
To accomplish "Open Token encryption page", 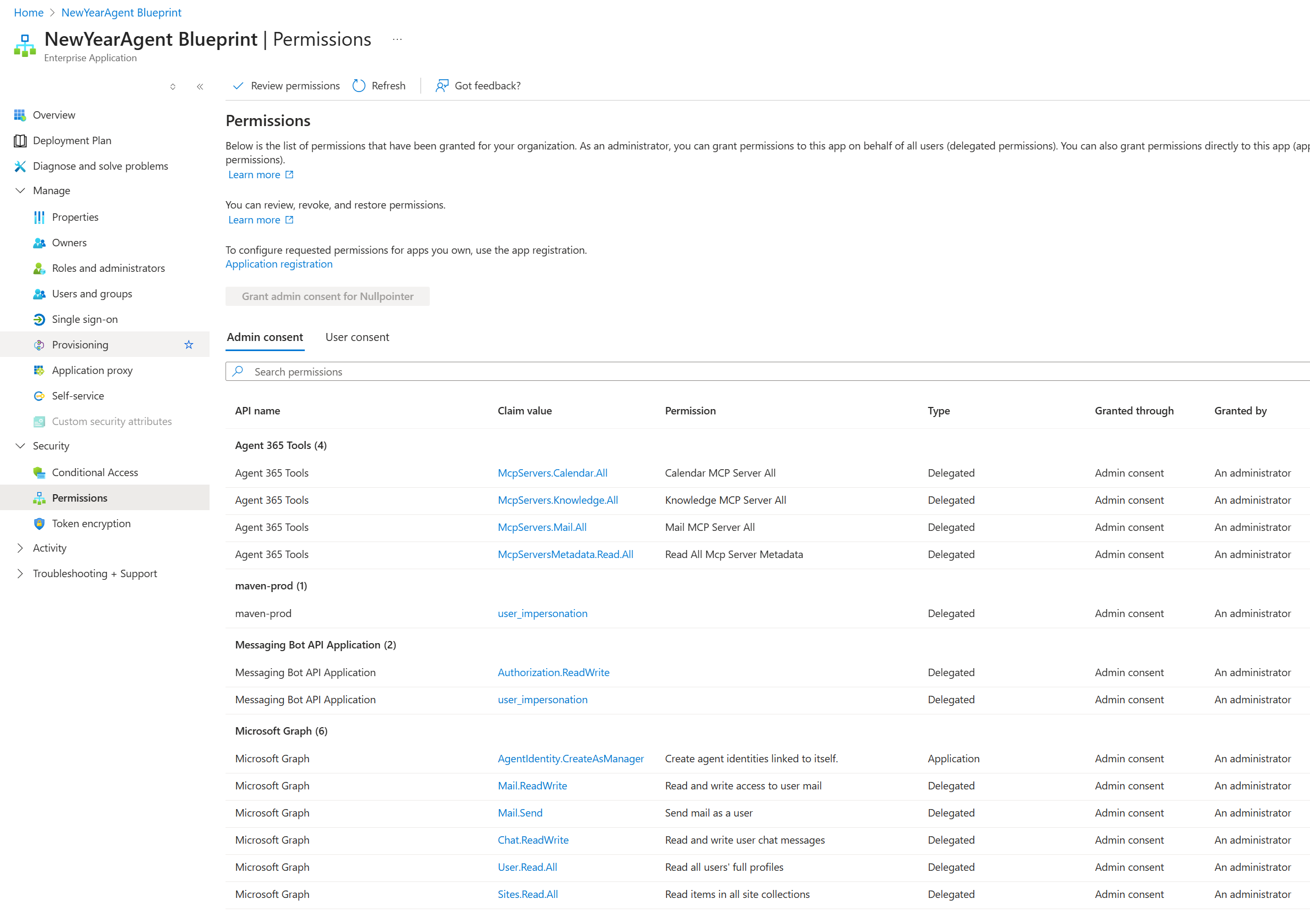I will pyautogui.click(x=91, y=523).
